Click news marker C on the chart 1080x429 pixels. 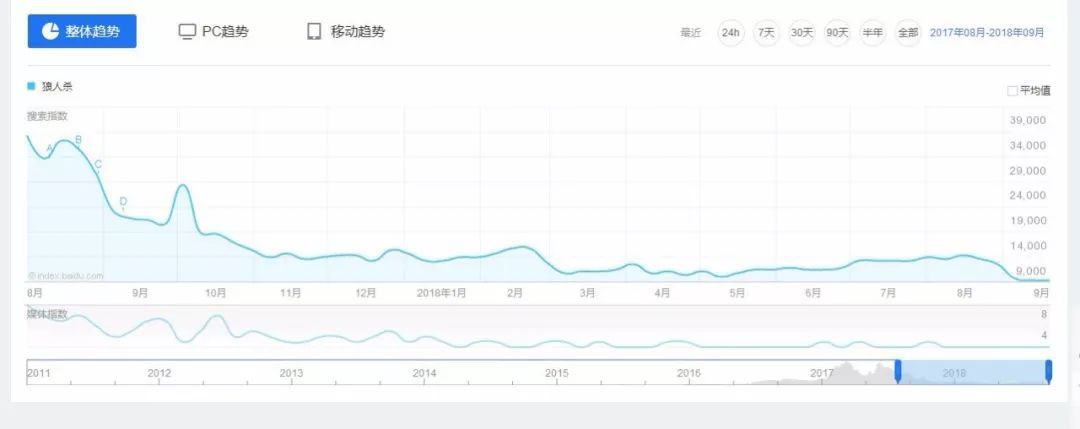[x=98, y=164]
